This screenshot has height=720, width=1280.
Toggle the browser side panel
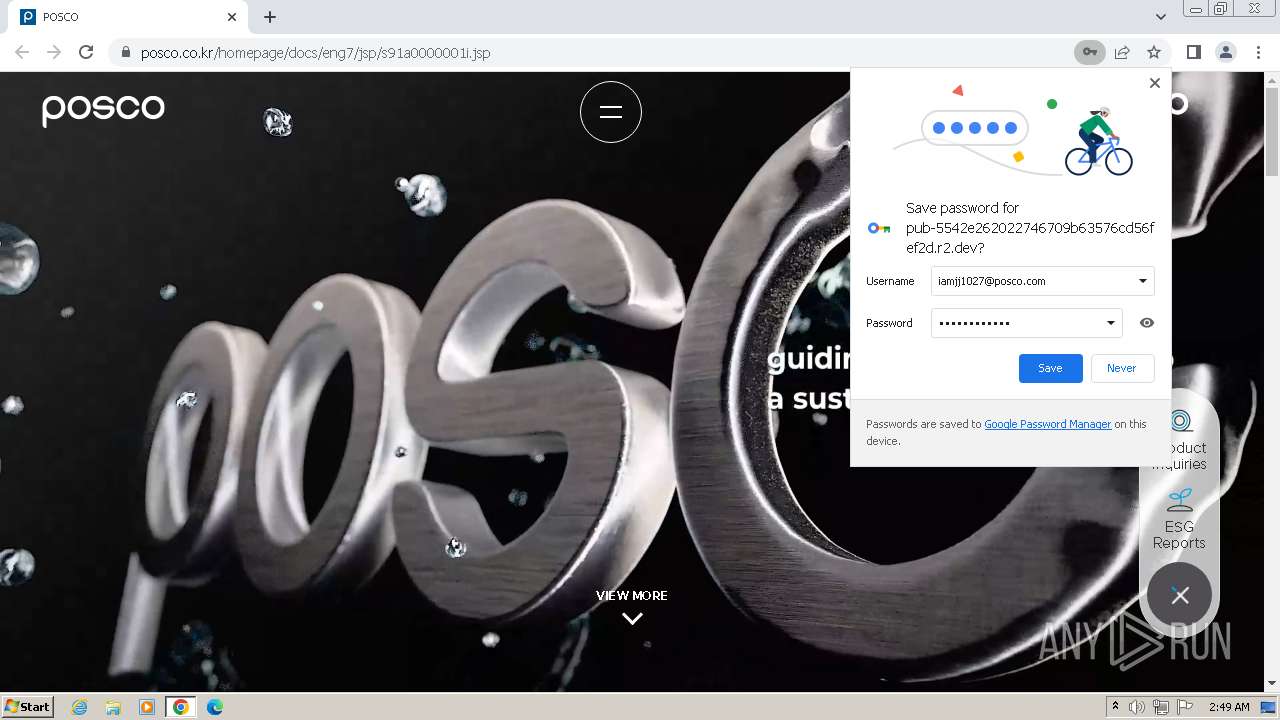pos(1193,52)
